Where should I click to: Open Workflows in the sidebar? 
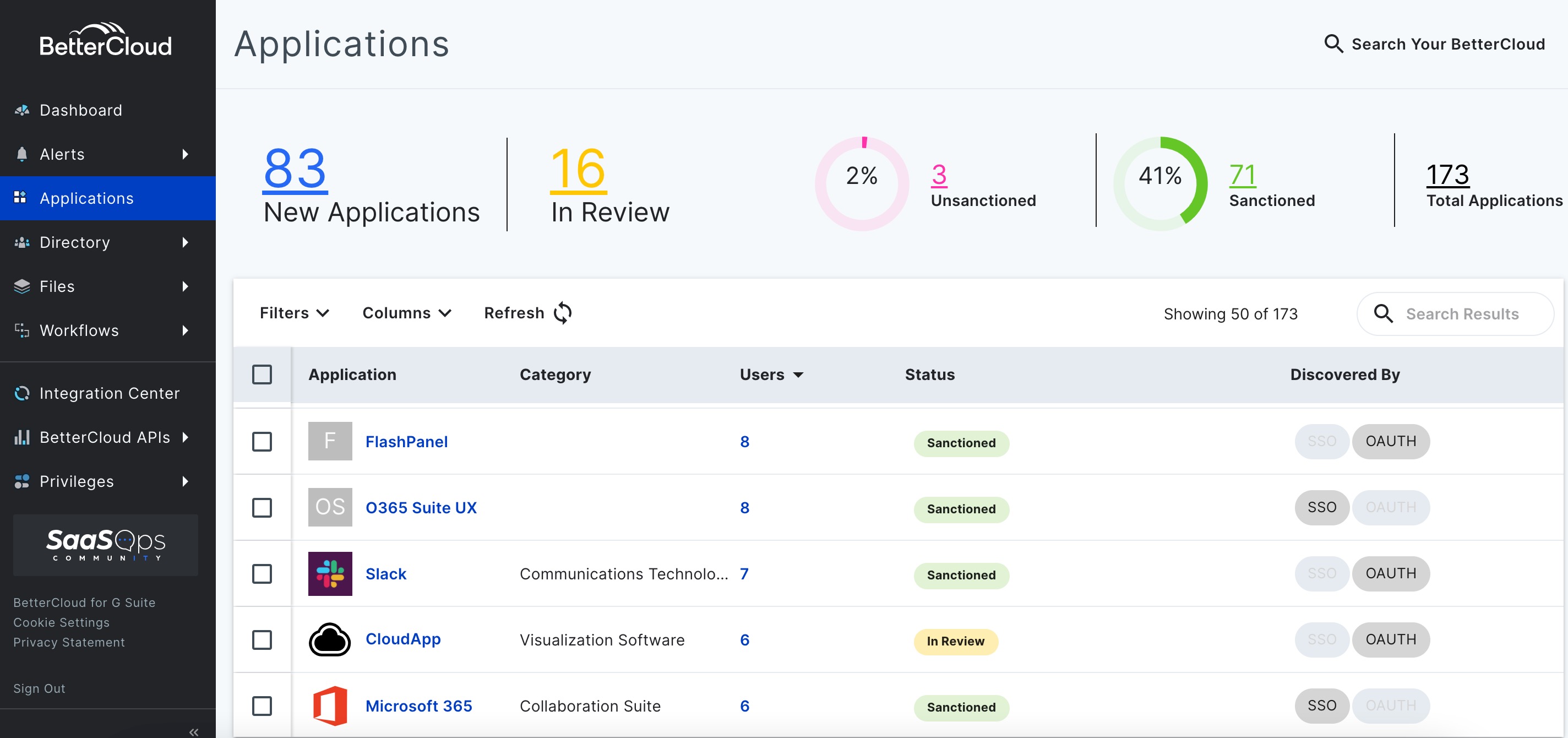click(79, 330)
